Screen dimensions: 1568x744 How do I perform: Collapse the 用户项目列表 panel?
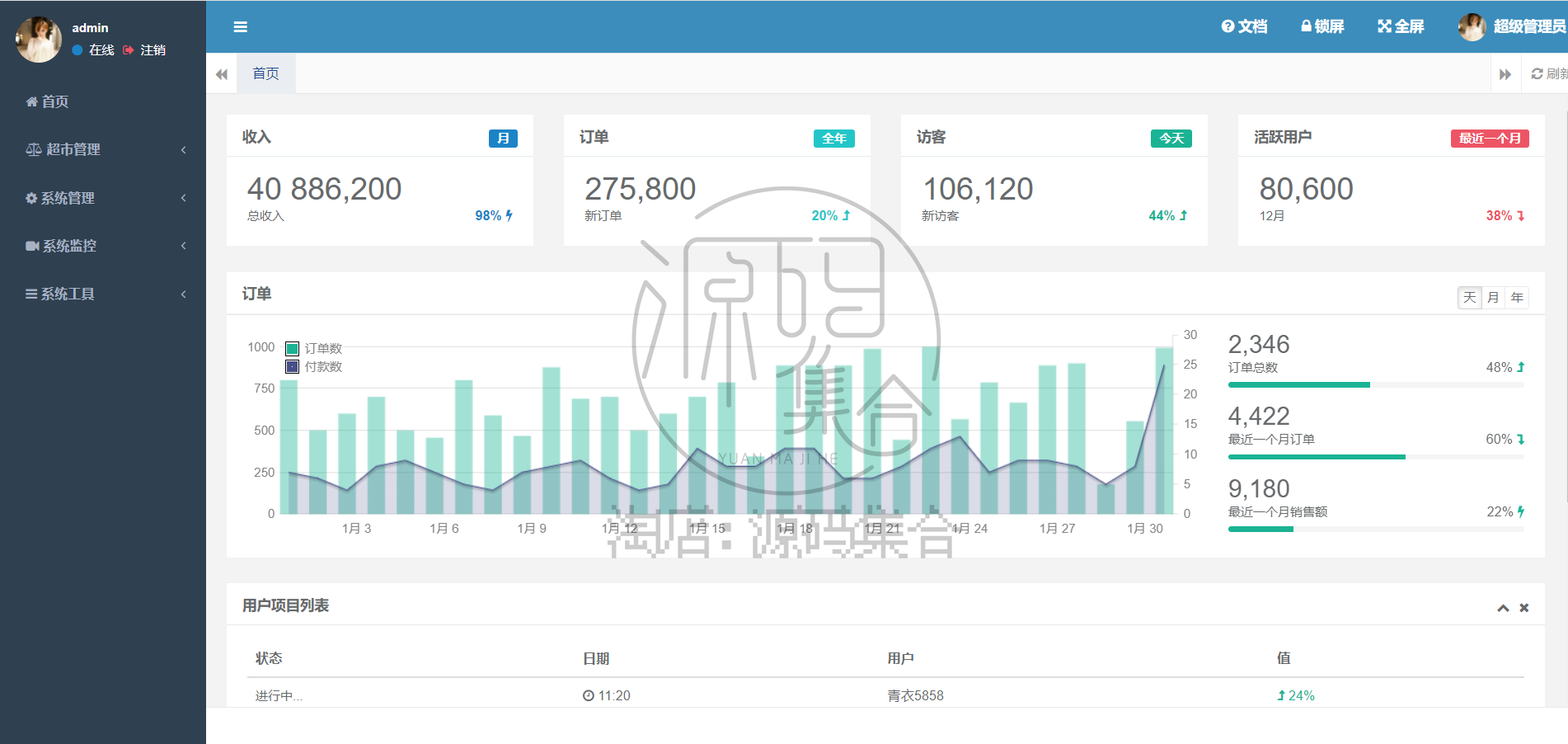coord(1503,608)
